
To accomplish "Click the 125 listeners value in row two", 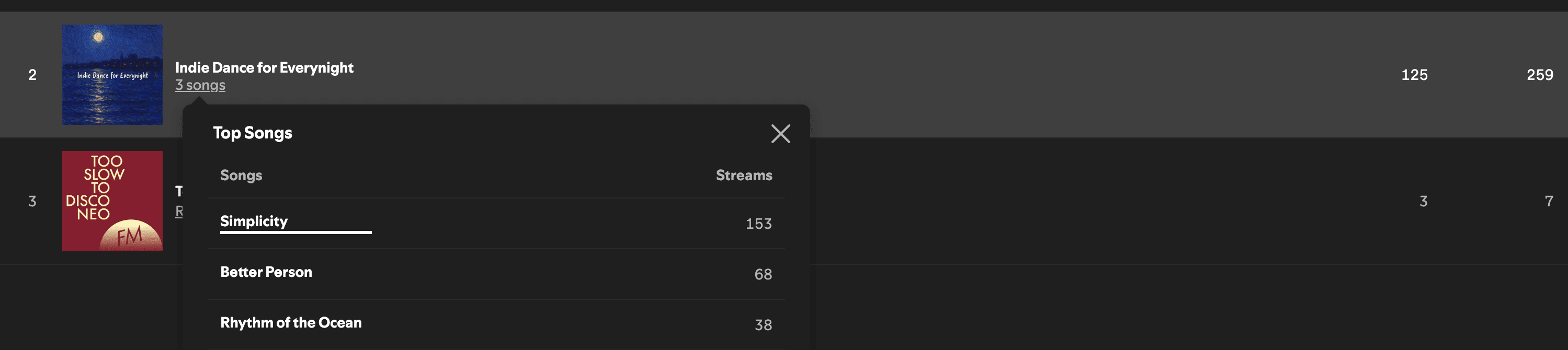I will click(x=1414, y=75).
